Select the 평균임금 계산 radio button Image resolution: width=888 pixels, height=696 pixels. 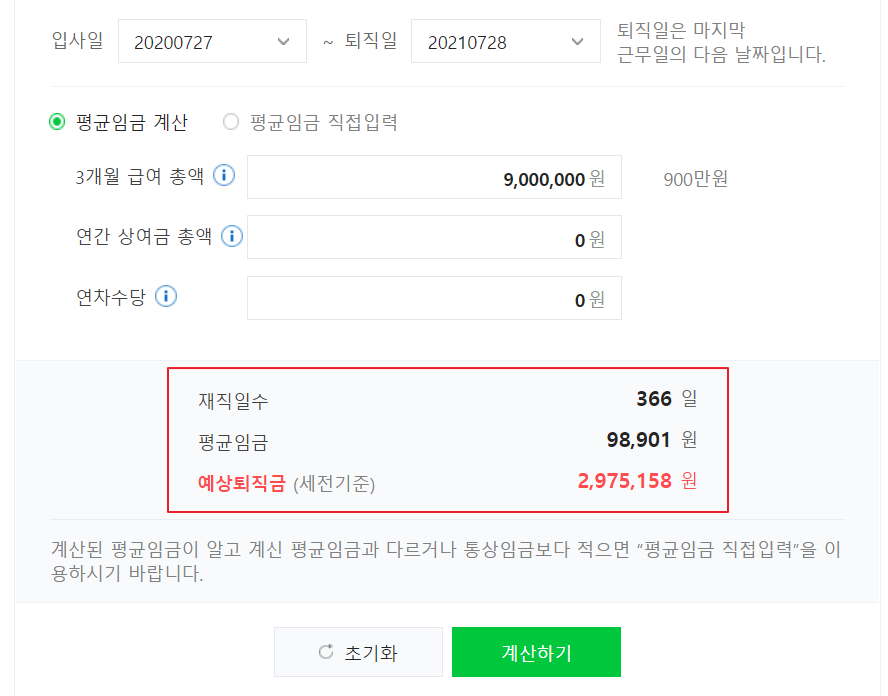point(57,121)
